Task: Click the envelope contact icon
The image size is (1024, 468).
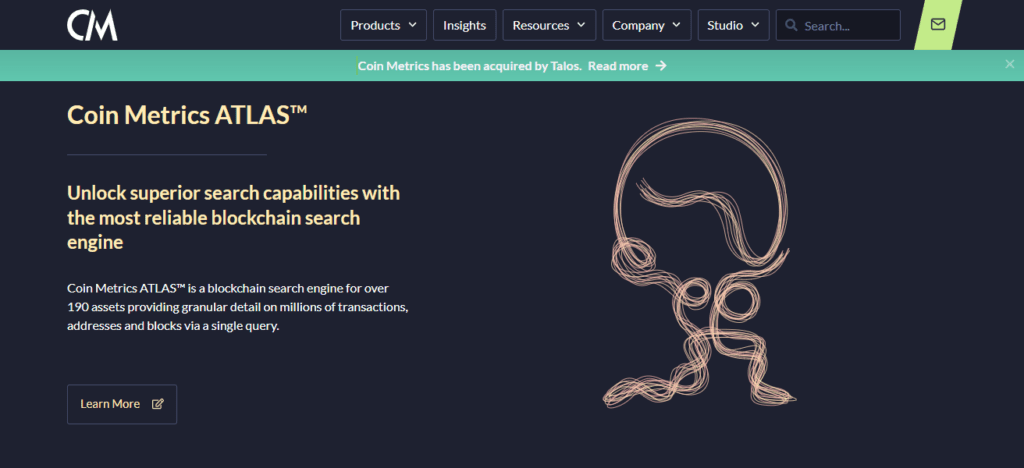Action: point(938,25)
